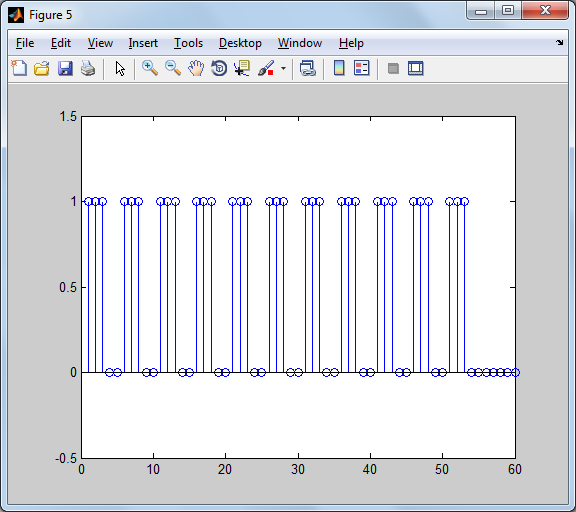Image resolution: width=576 pixels, height=512 pixels.
Task: Click the New Figure icon
Action: [x=19, y=68]
